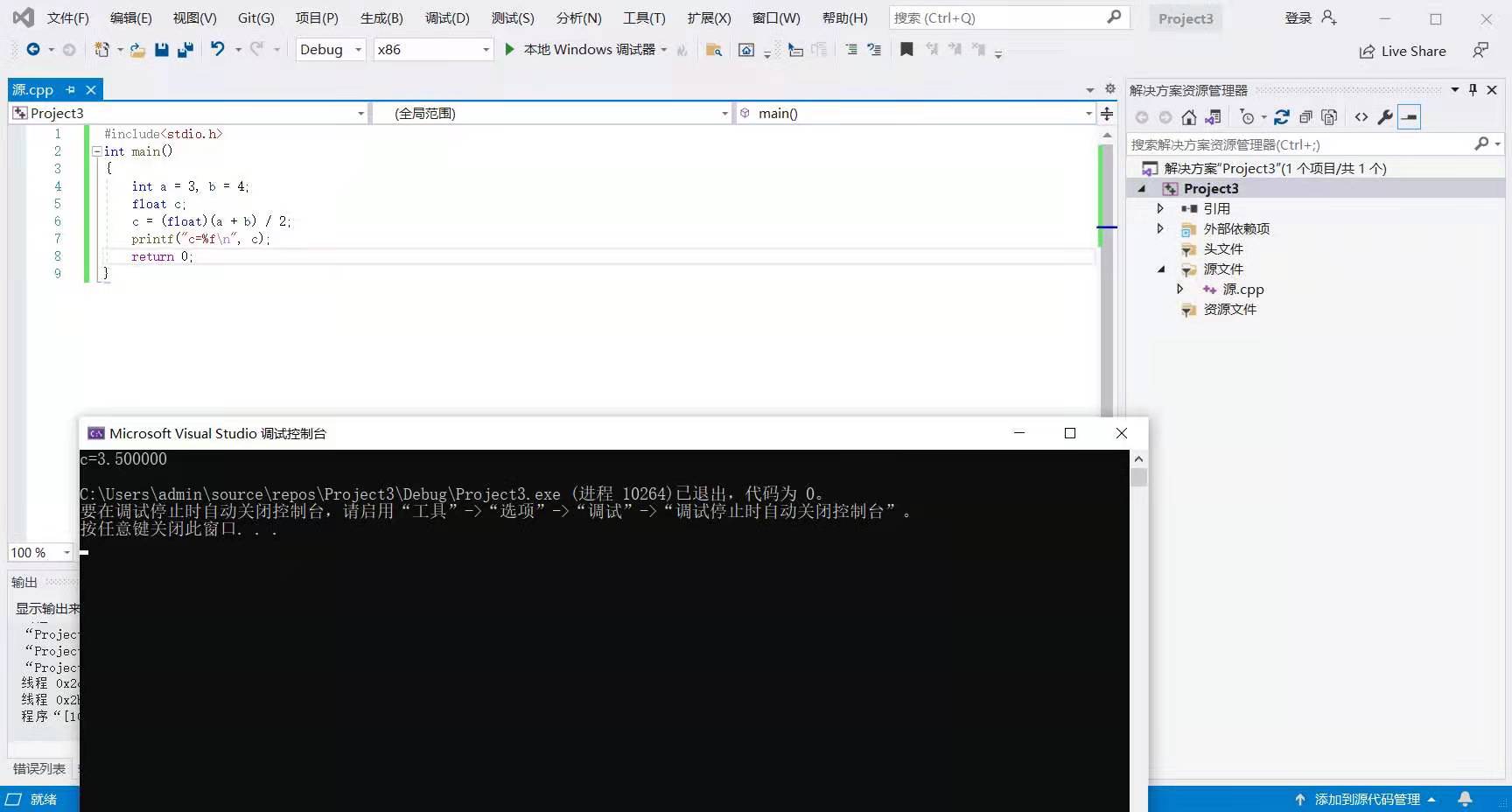
Task: Open the 工具(T) menu
Action: [x=644, y=17]
